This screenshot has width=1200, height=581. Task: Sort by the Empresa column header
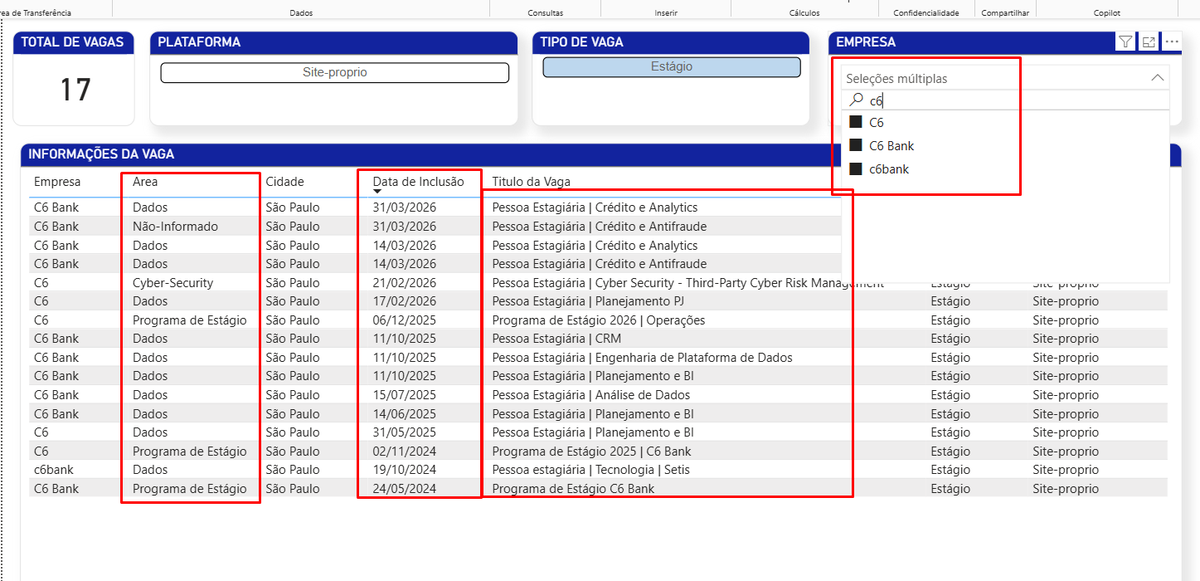[x=57, y=182]
